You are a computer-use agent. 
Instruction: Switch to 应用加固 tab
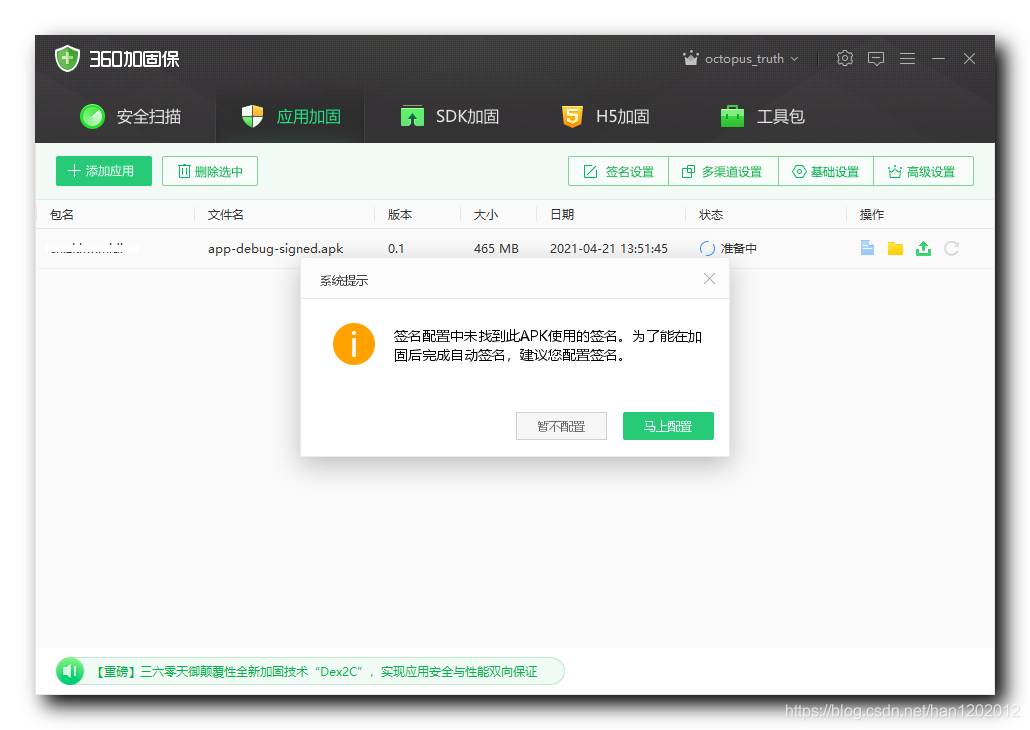click(x=290, y=116)
